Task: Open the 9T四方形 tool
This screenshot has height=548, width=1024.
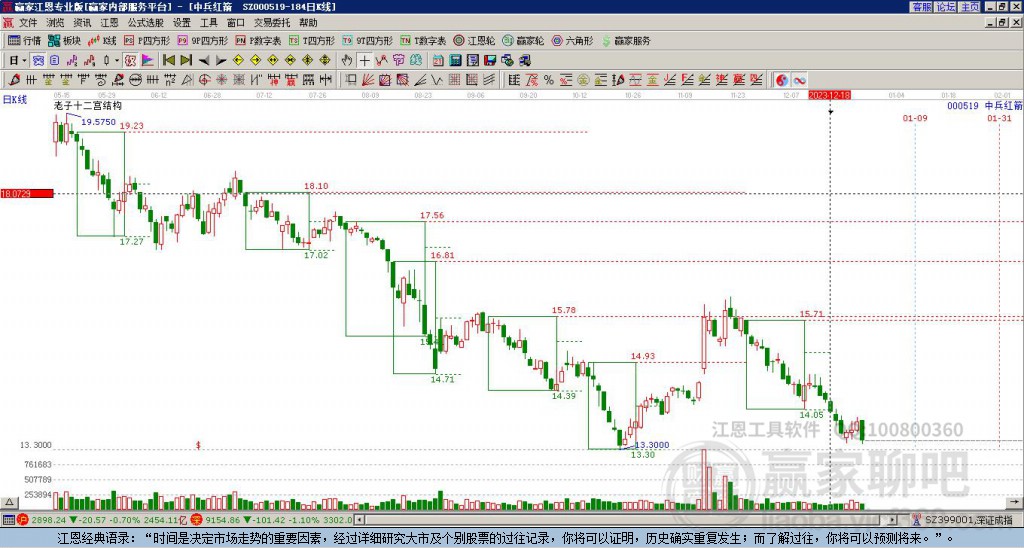Action: (x=366, y=40)
